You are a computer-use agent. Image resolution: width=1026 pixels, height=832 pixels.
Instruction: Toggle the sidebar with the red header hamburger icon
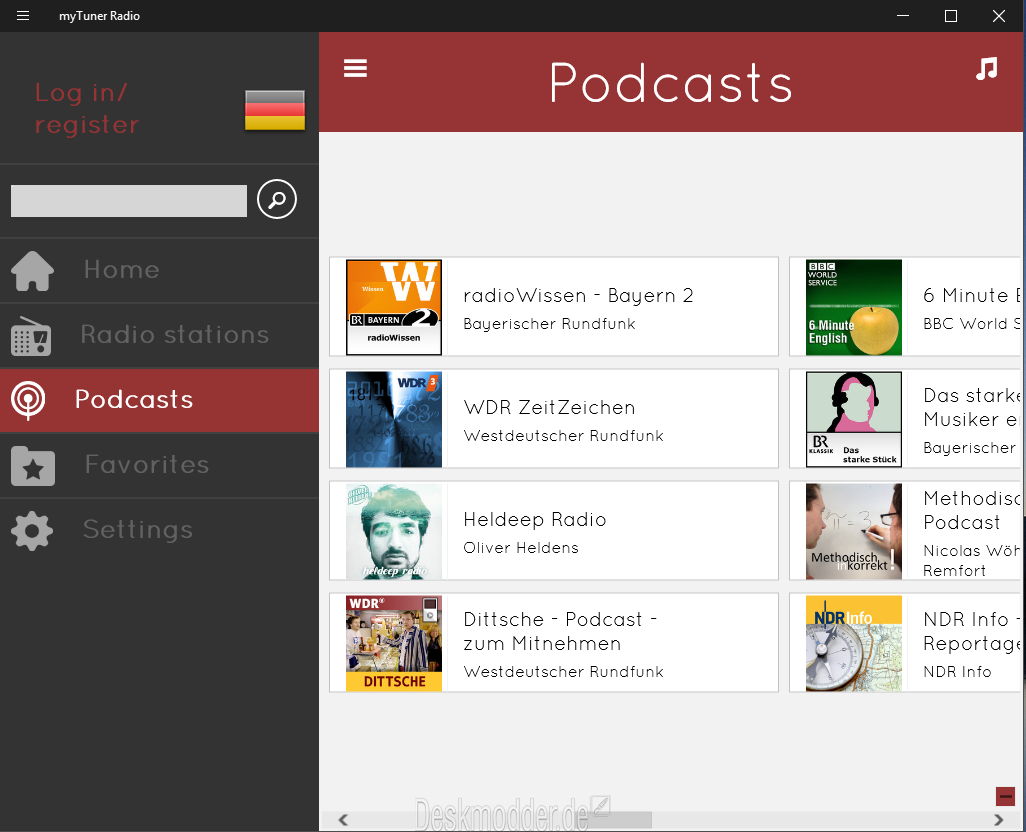[355, 68]
